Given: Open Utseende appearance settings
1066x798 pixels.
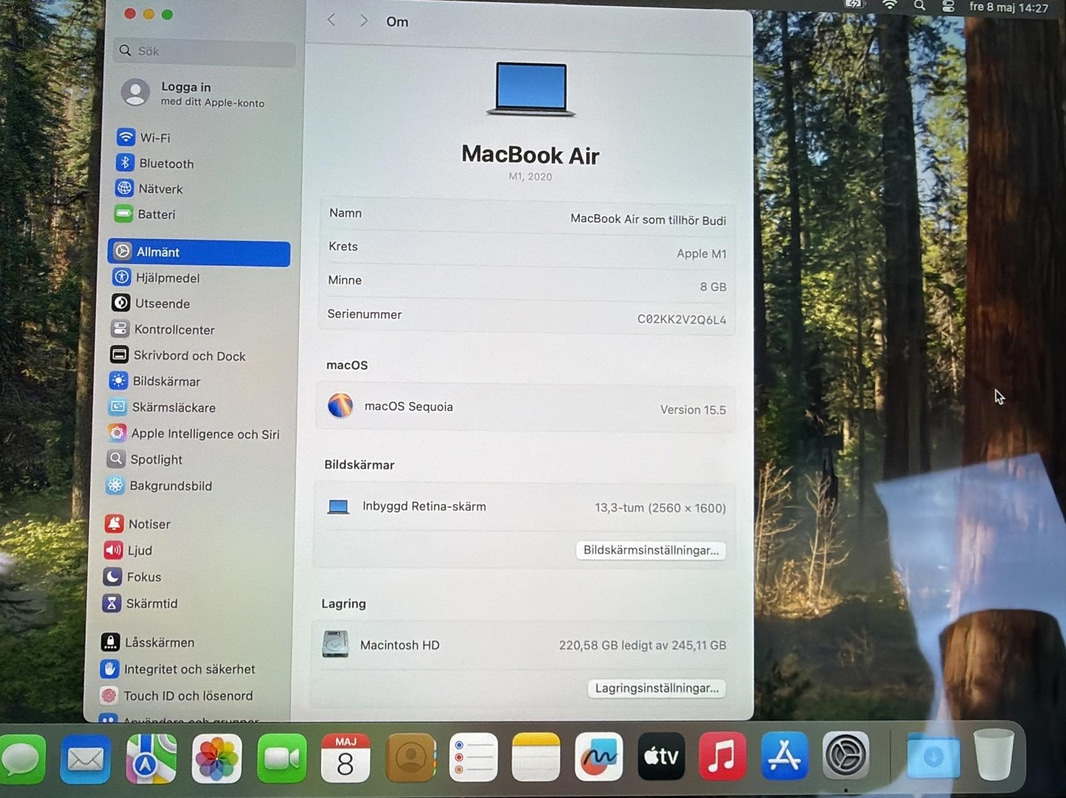Looking at the screenshot, I should point(151,303).
